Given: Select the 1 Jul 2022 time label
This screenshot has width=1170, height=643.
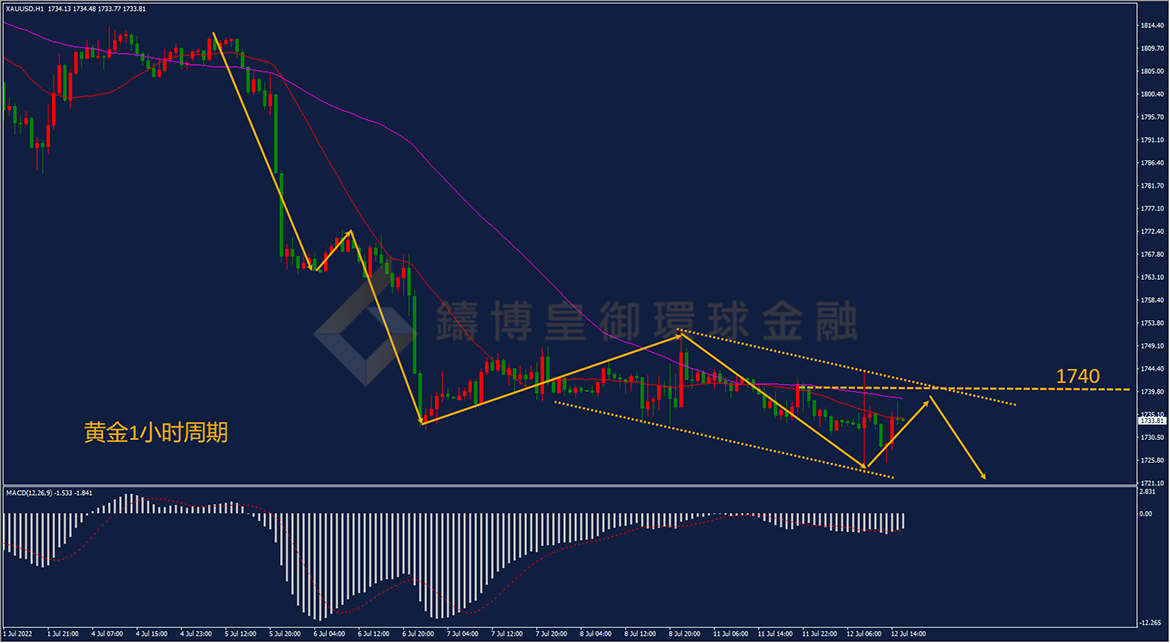Looking at the screenshot, I should pyautogui.click(x=18, y=633).
